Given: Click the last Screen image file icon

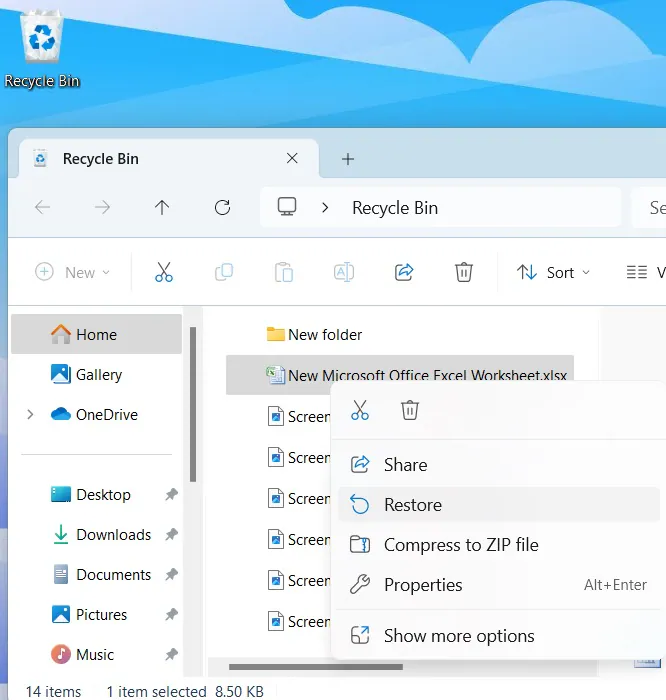Looking at the screenshot, I should point(275,621).
